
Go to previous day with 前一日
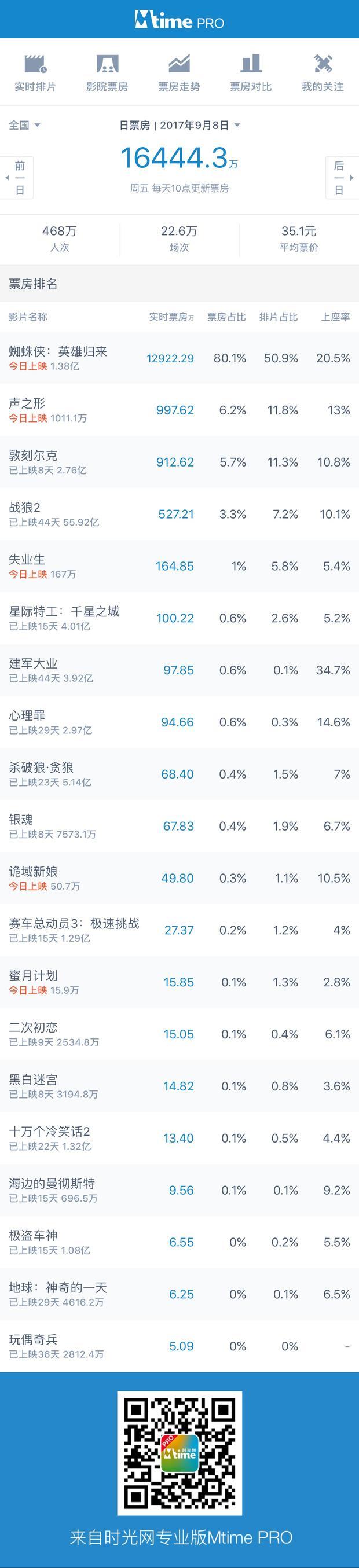pos(20,178)
